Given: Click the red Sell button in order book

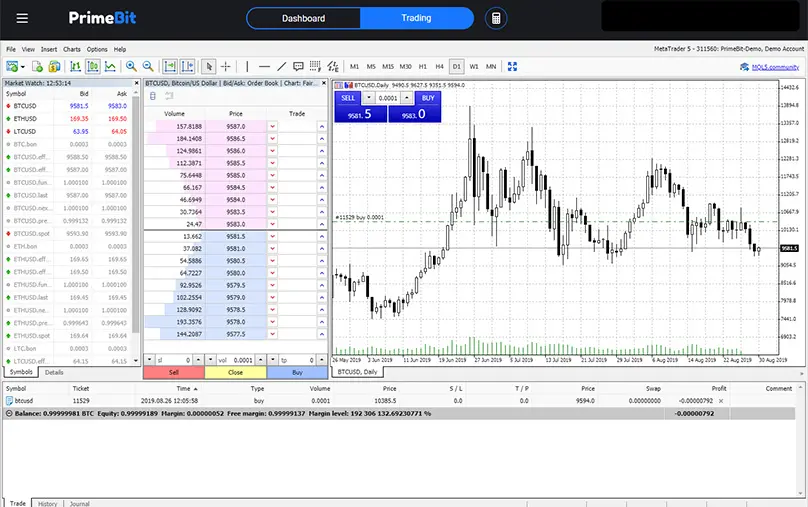Looking at the screenshot, I should point(174,372).
